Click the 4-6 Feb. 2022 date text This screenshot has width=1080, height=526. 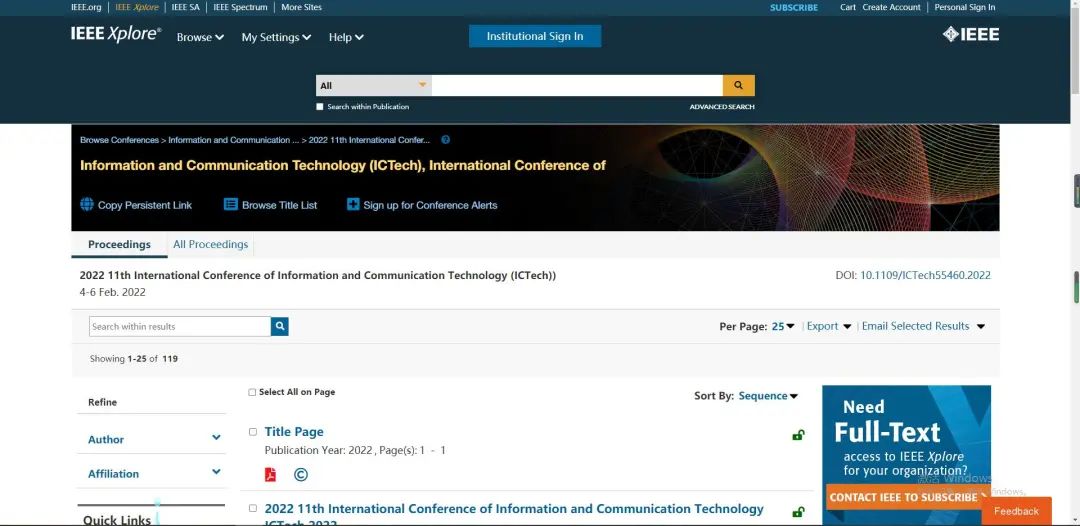[113, 292]
